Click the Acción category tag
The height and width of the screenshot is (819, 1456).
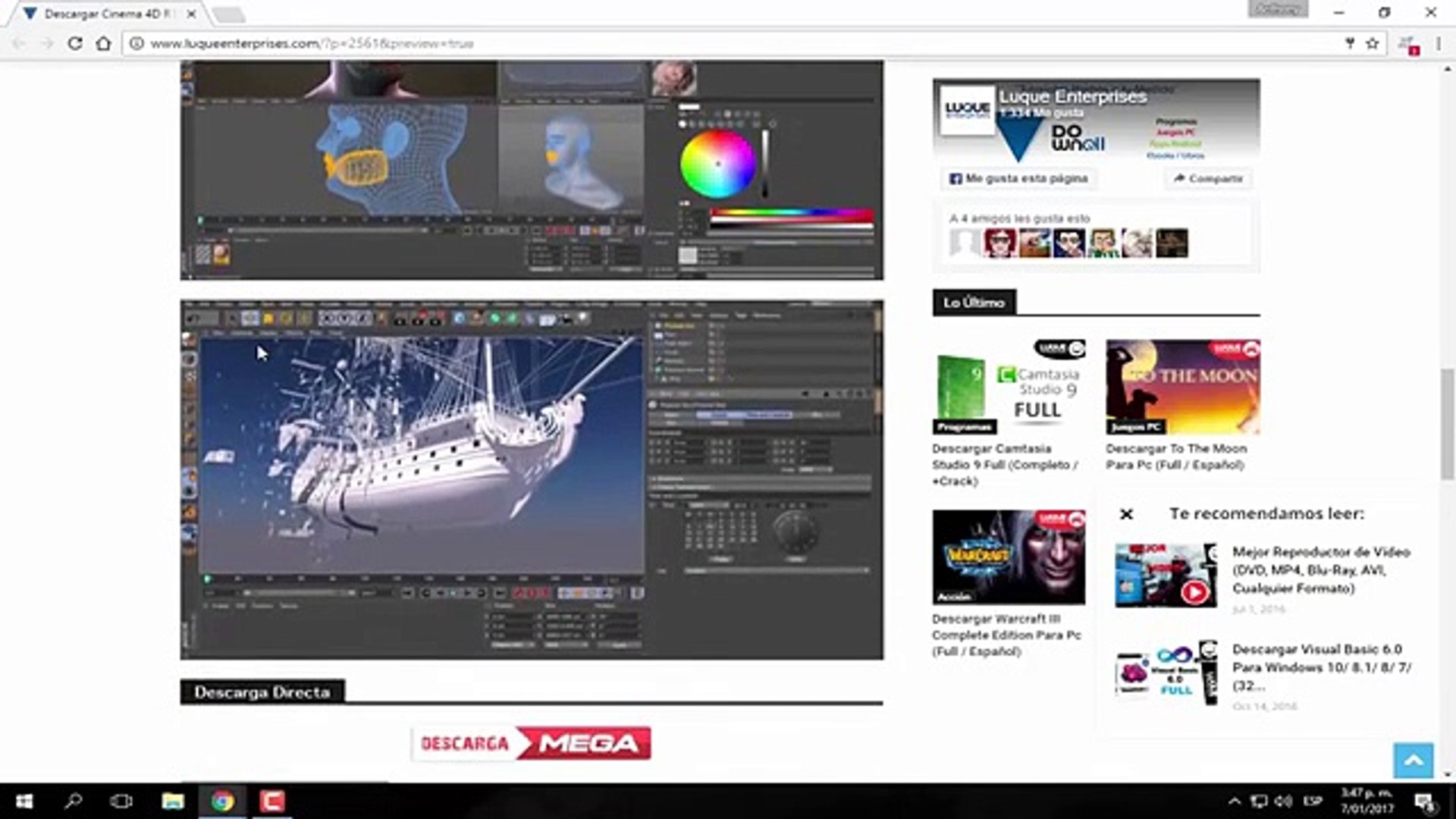click(x=954, y=597)
